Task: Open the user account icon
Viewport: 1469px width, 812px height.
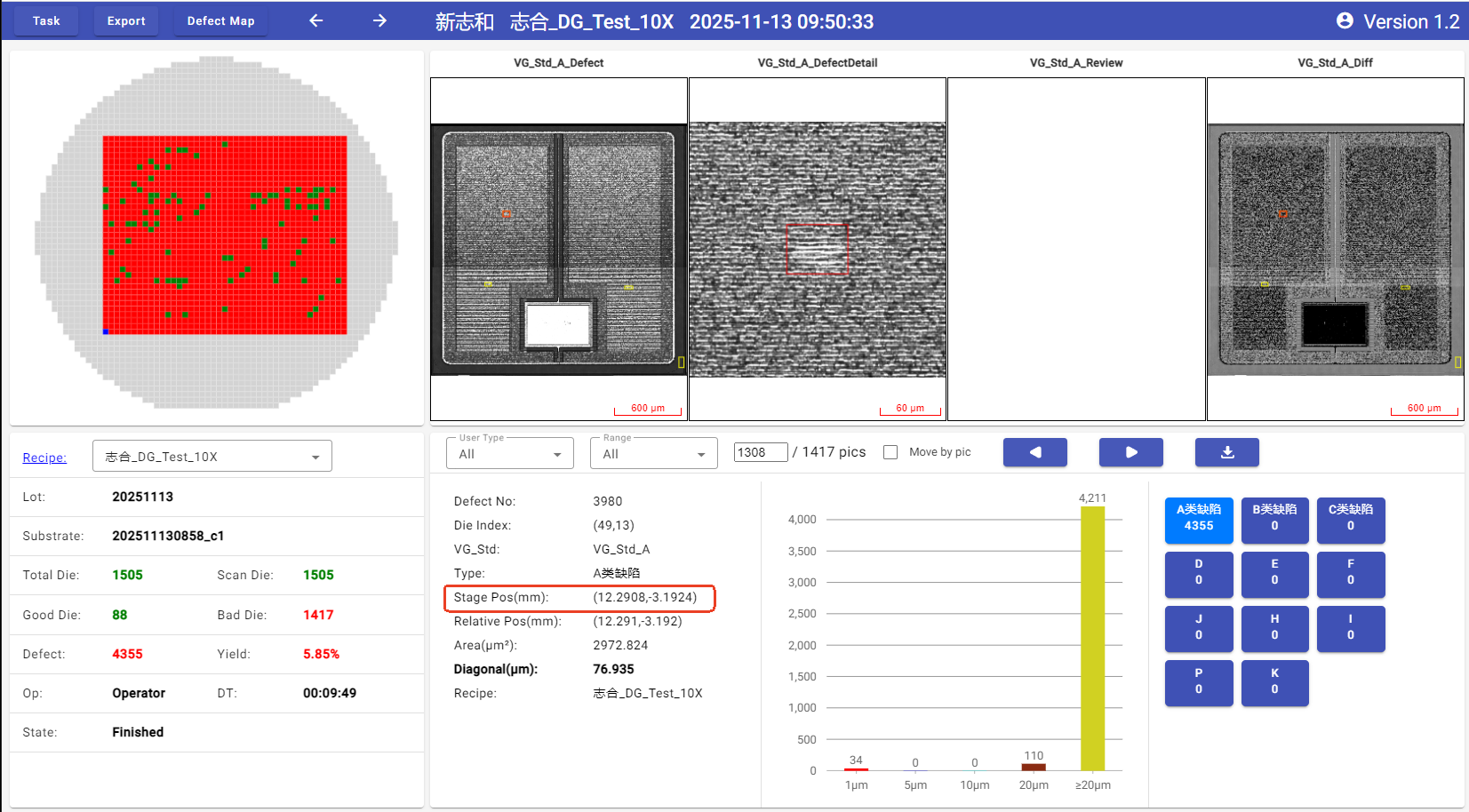Action: (1345, 20)
